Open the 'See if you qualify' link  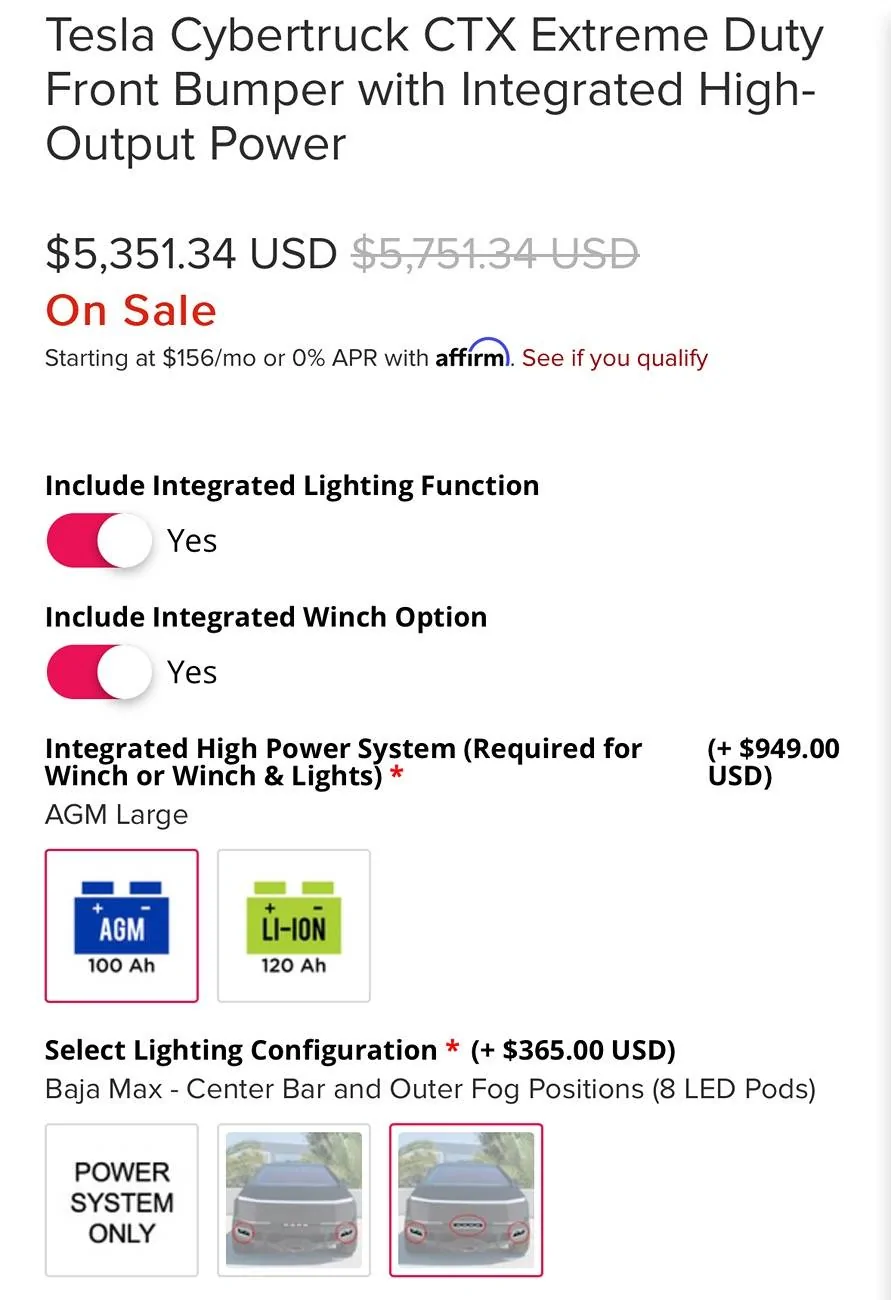[x=615, y=358]
